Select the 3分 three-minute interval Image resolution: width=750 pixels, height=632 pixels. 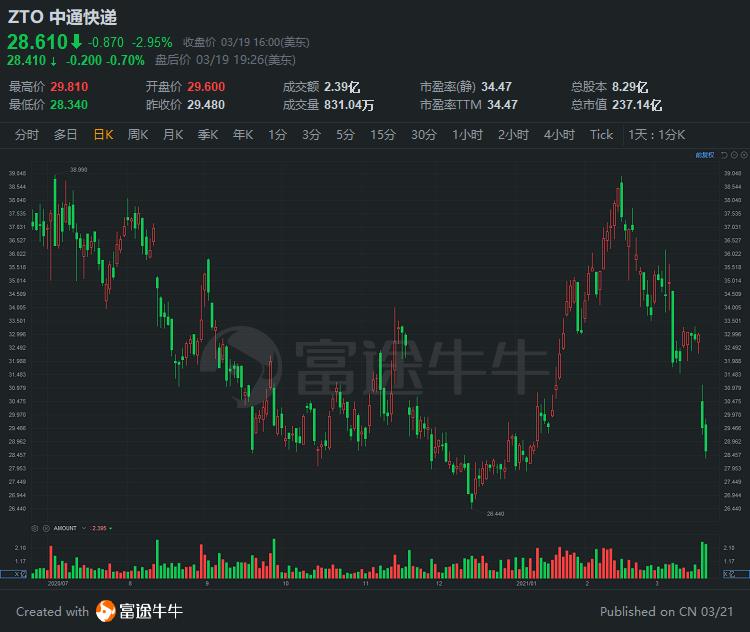311,135
